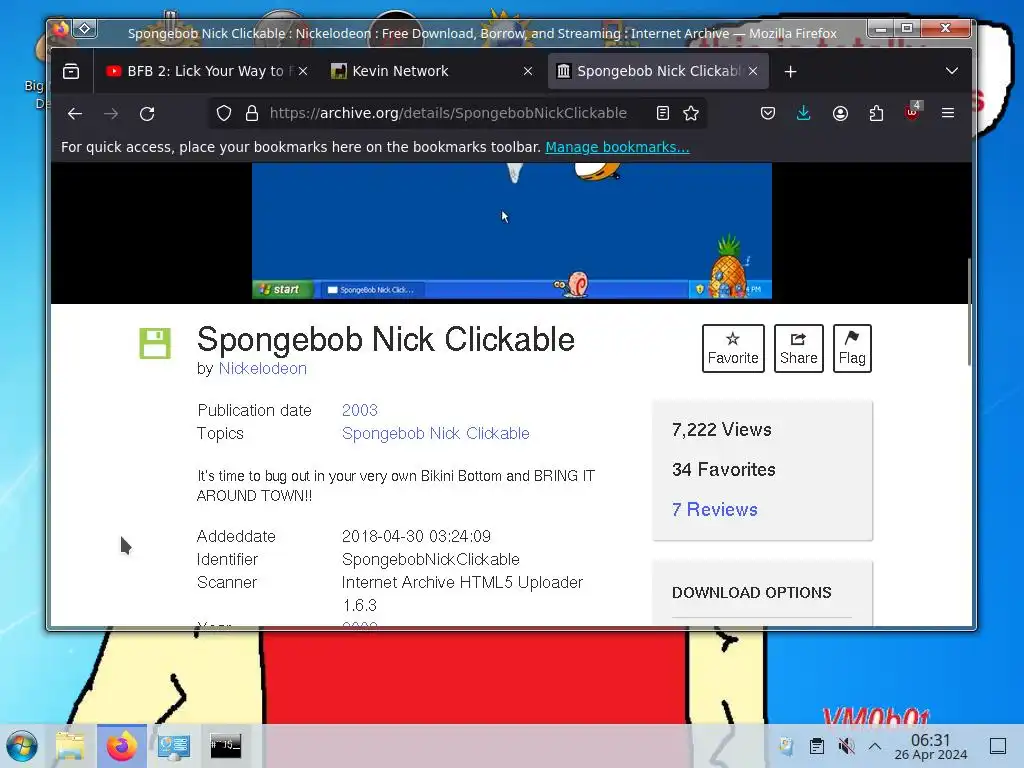Open Firefox hamburger application menu
This screenshot has height=768, width=1024.
[x=948, y=114]
